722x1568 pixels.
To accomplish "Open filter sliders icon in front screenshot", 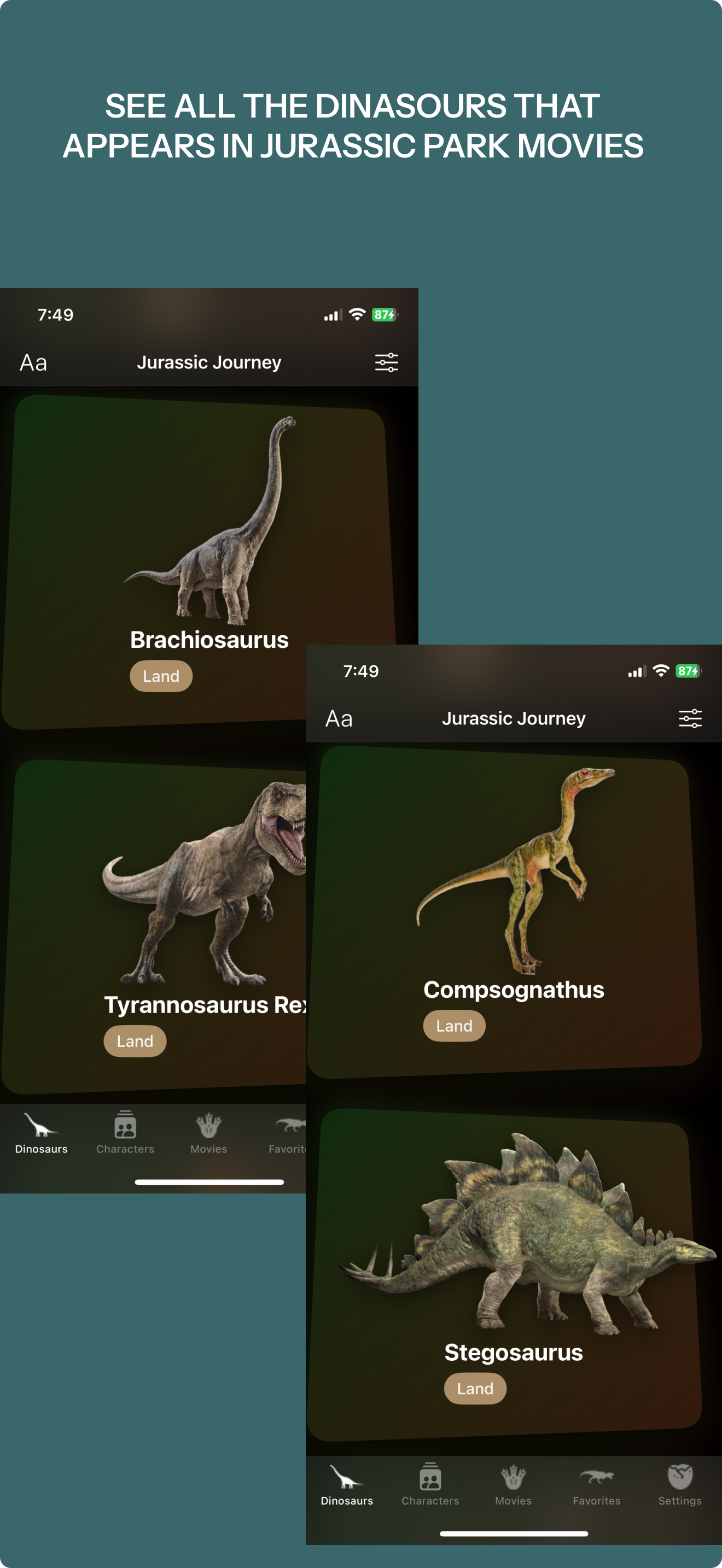I will [x=690, y=719].
